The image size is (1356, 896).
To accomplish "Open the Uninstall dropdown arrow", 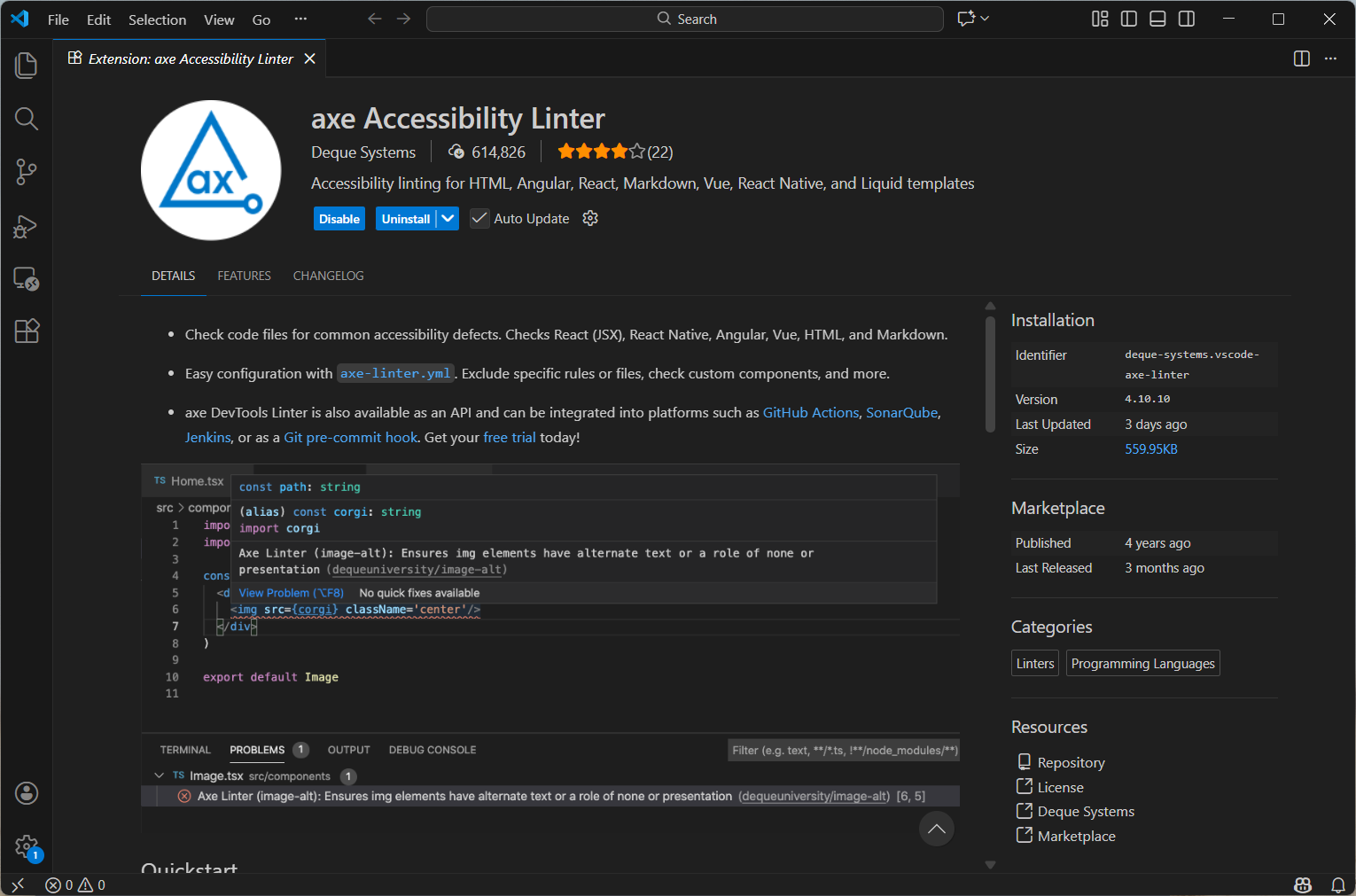I will pyautogui.click(x=448, y=218).
